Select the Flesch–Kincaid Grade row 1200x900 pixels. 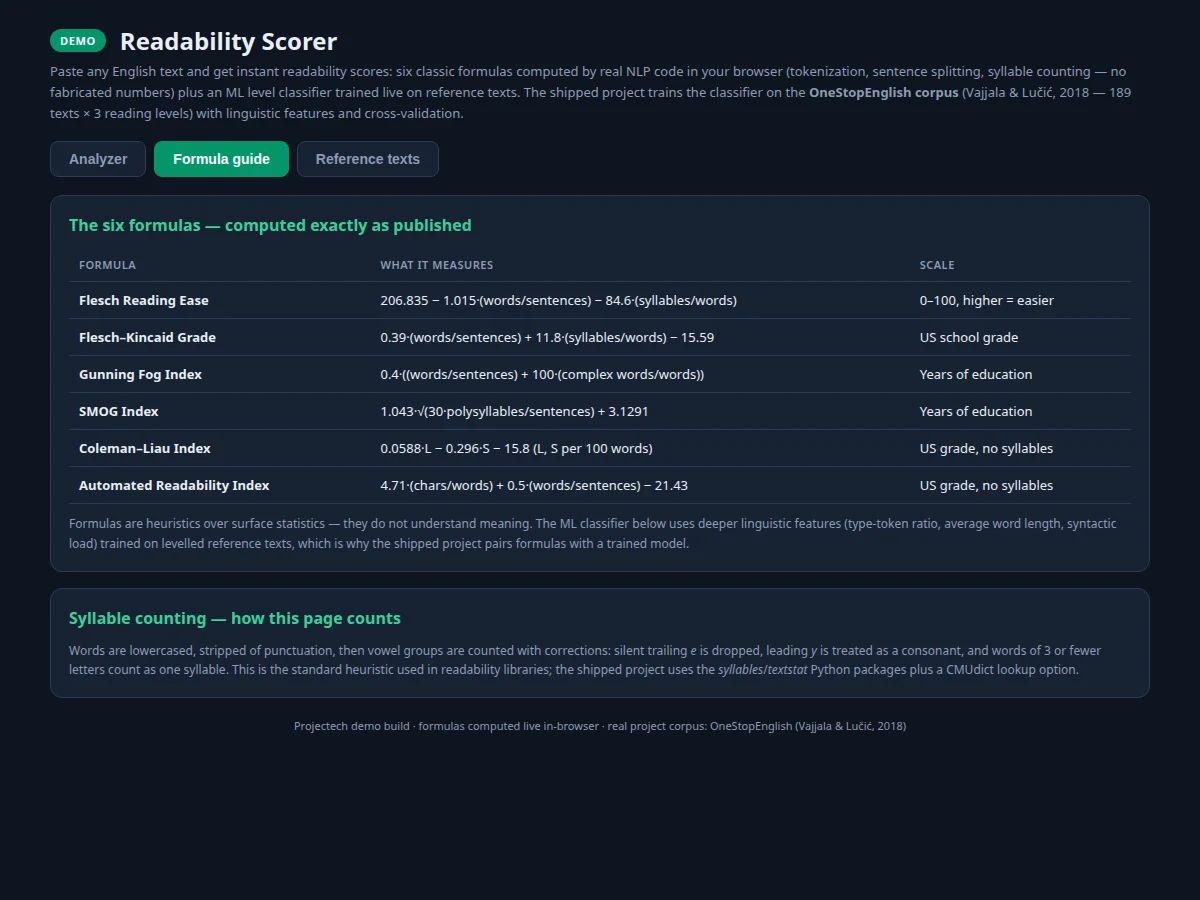click(600, 337)
